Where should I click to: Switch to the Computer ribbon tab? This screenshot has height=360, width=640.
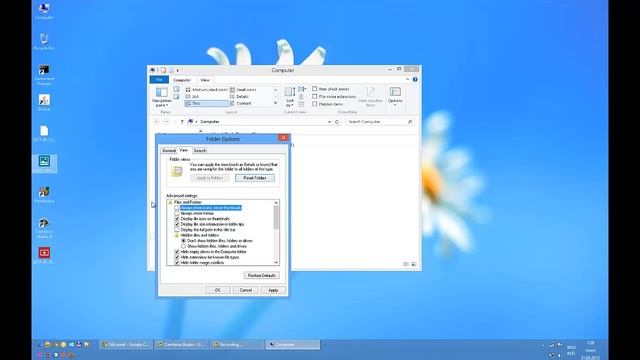point(182,80)
